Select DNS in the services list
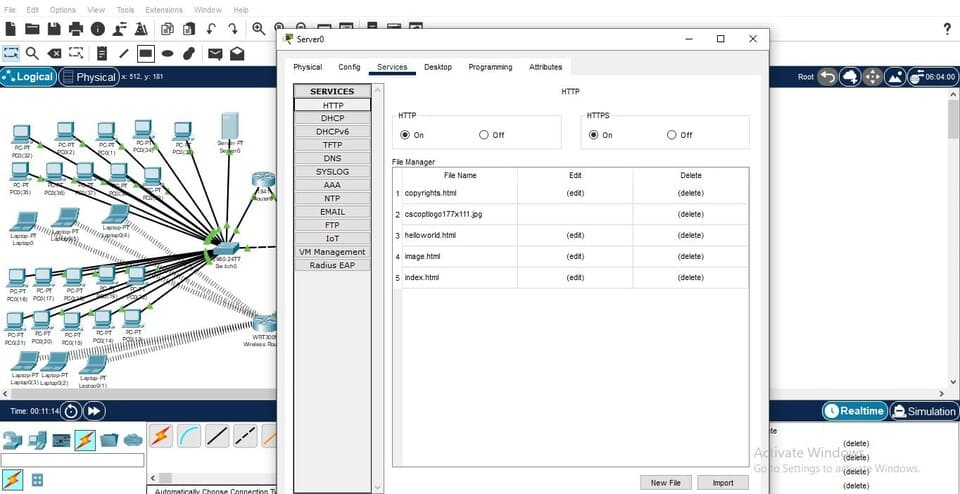Screen dimensions: 960x494 click(332, 158)
